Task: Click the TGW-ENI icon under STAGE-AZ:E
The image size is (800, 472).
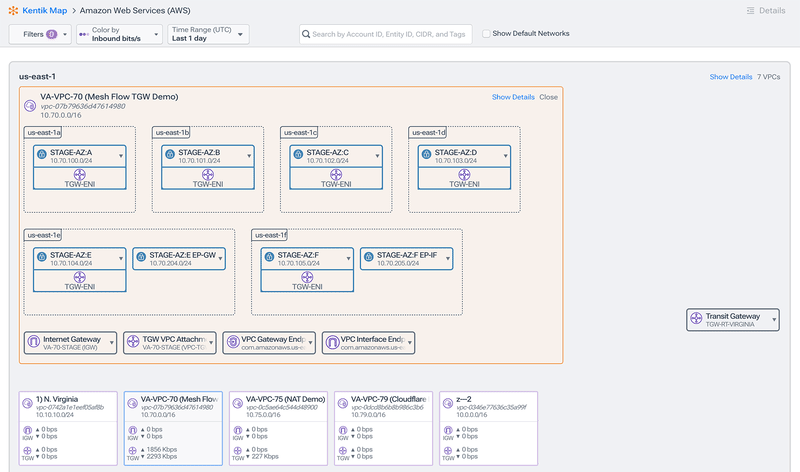Action: (x=80, y=277)
